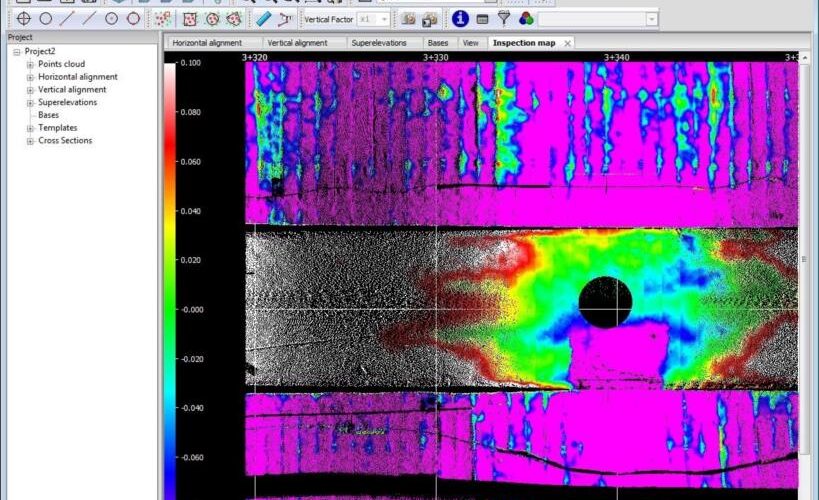
Task: Select the circle with center point tool
Action: click(x=111, y=19)
